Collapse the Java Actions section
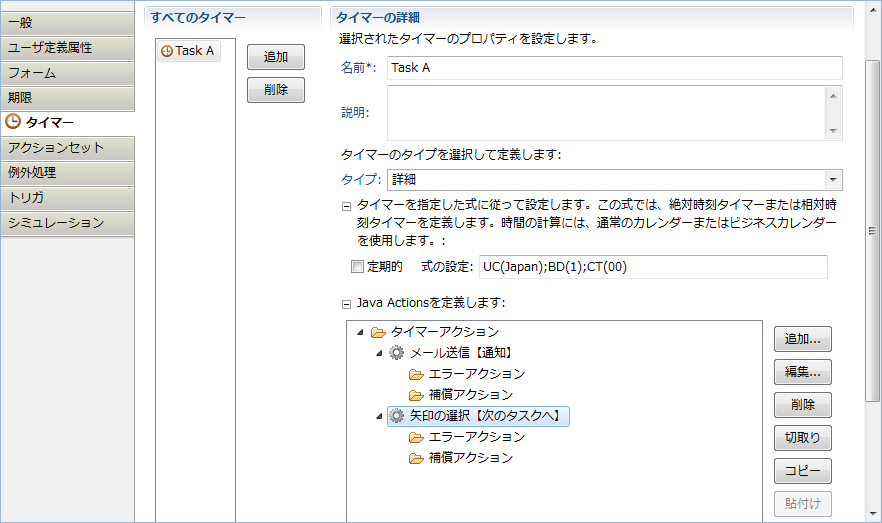 coord(346,304)
